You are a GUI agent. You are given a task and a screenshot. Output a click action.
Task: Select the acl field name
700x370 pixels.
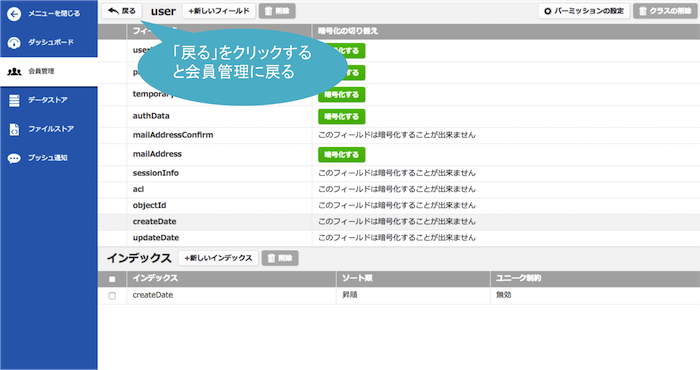138,189
